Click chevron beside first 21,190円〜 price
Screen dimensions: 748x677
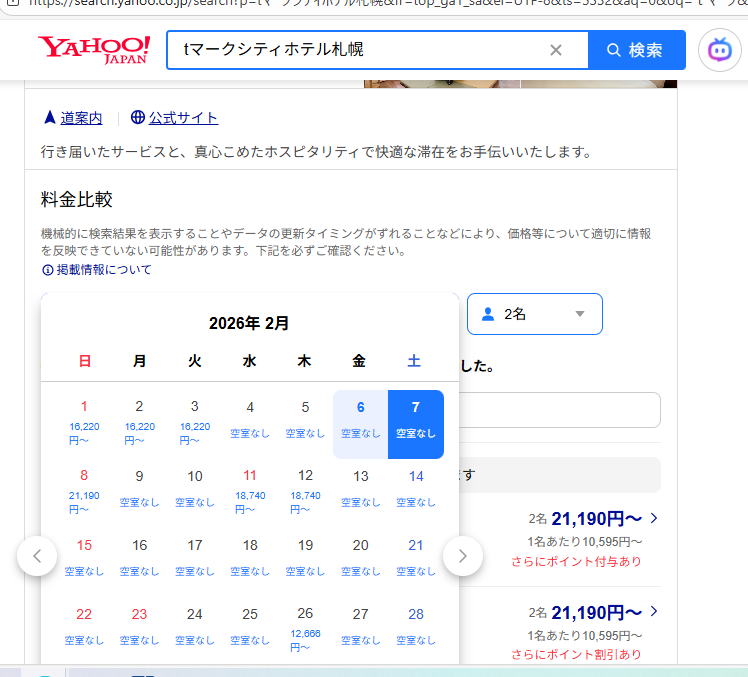pyautogui.click(x=654, y=518)
